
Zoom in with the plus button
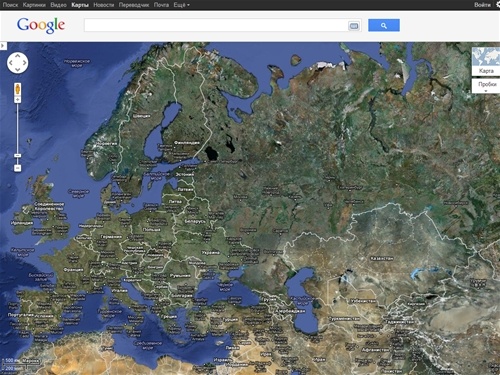click(17, 100)
